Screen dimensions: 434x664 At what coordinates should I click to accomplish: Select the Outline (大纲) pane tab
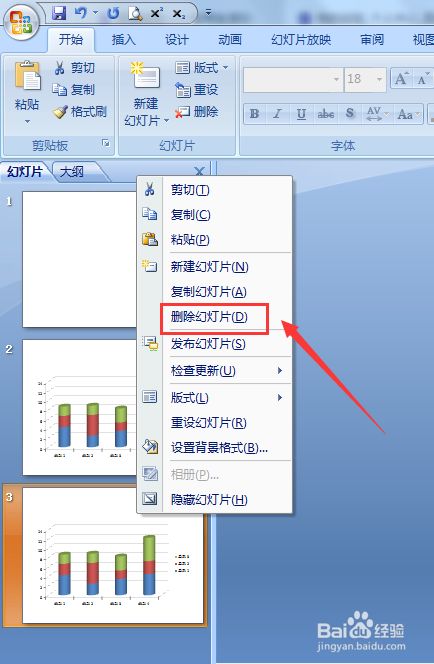[x=73, y=172]
